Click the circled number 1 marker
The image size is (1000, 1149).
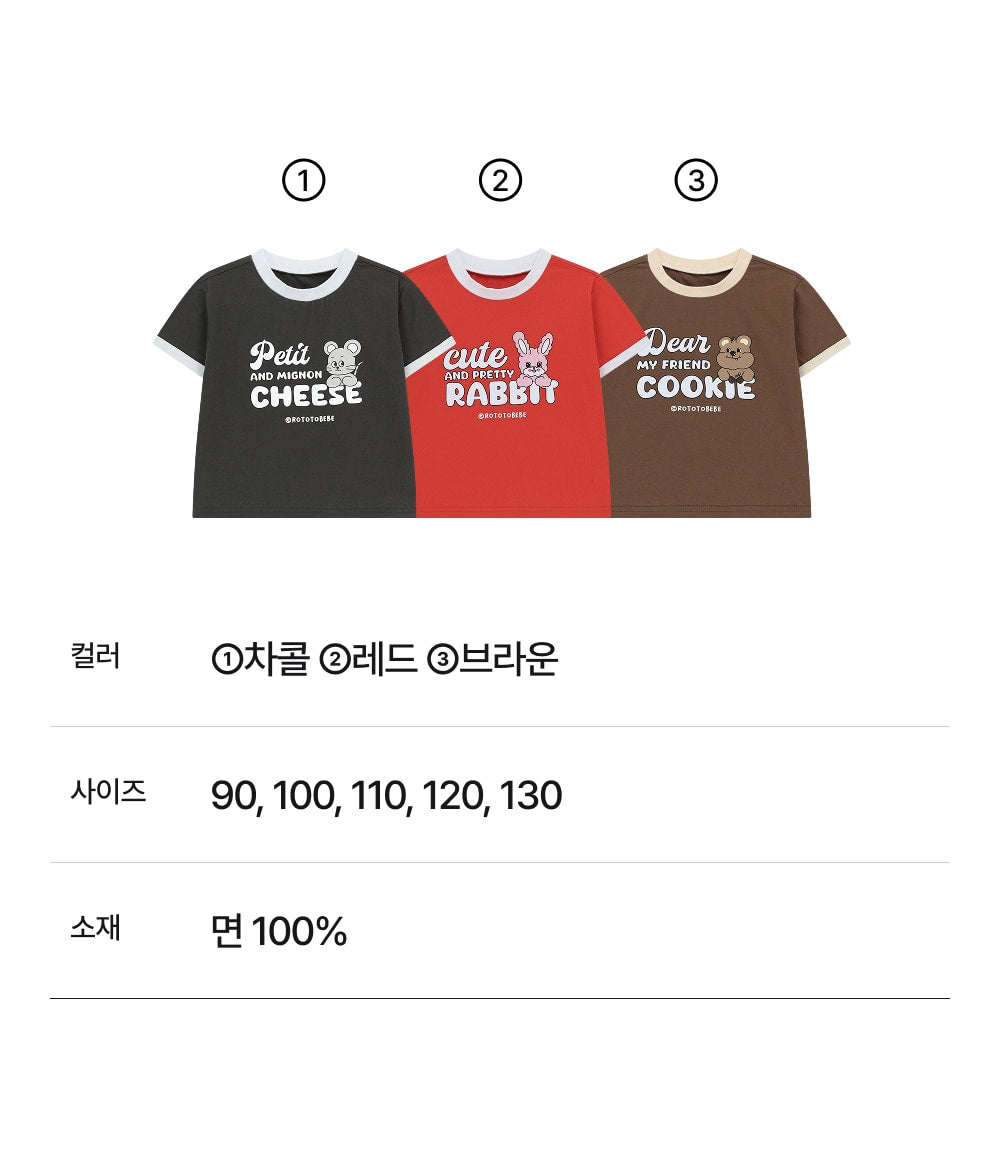[x=304, y=182]
